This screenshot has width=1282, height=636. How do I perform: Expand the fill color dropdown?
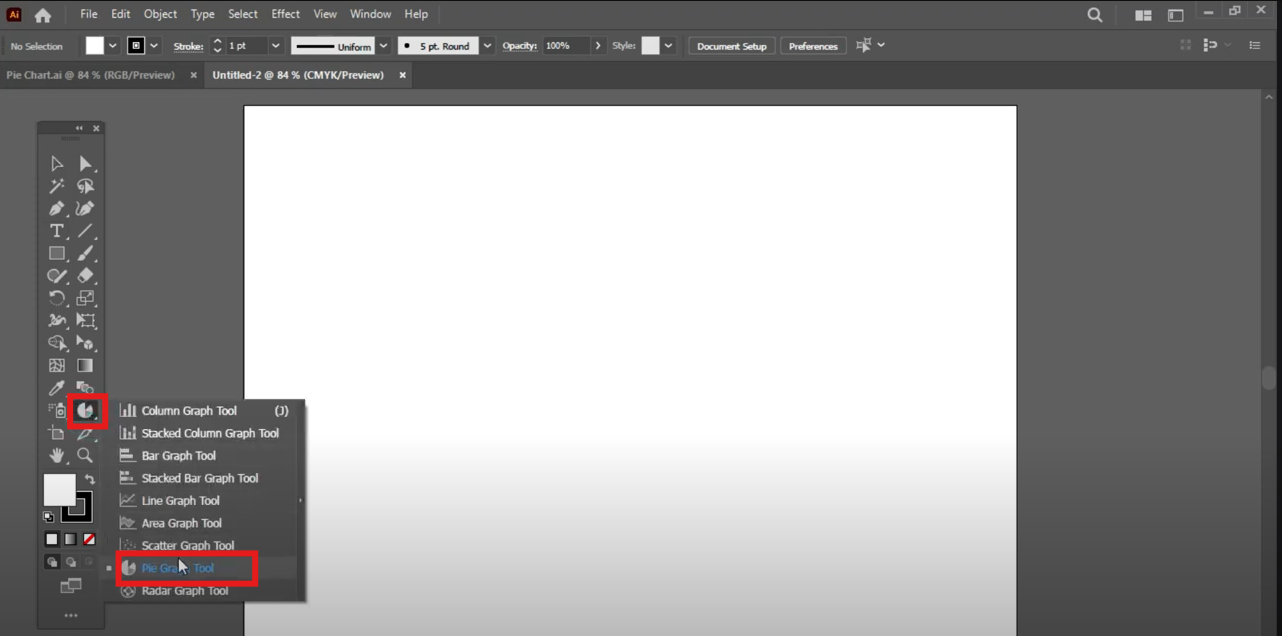(x=112, y=46)
